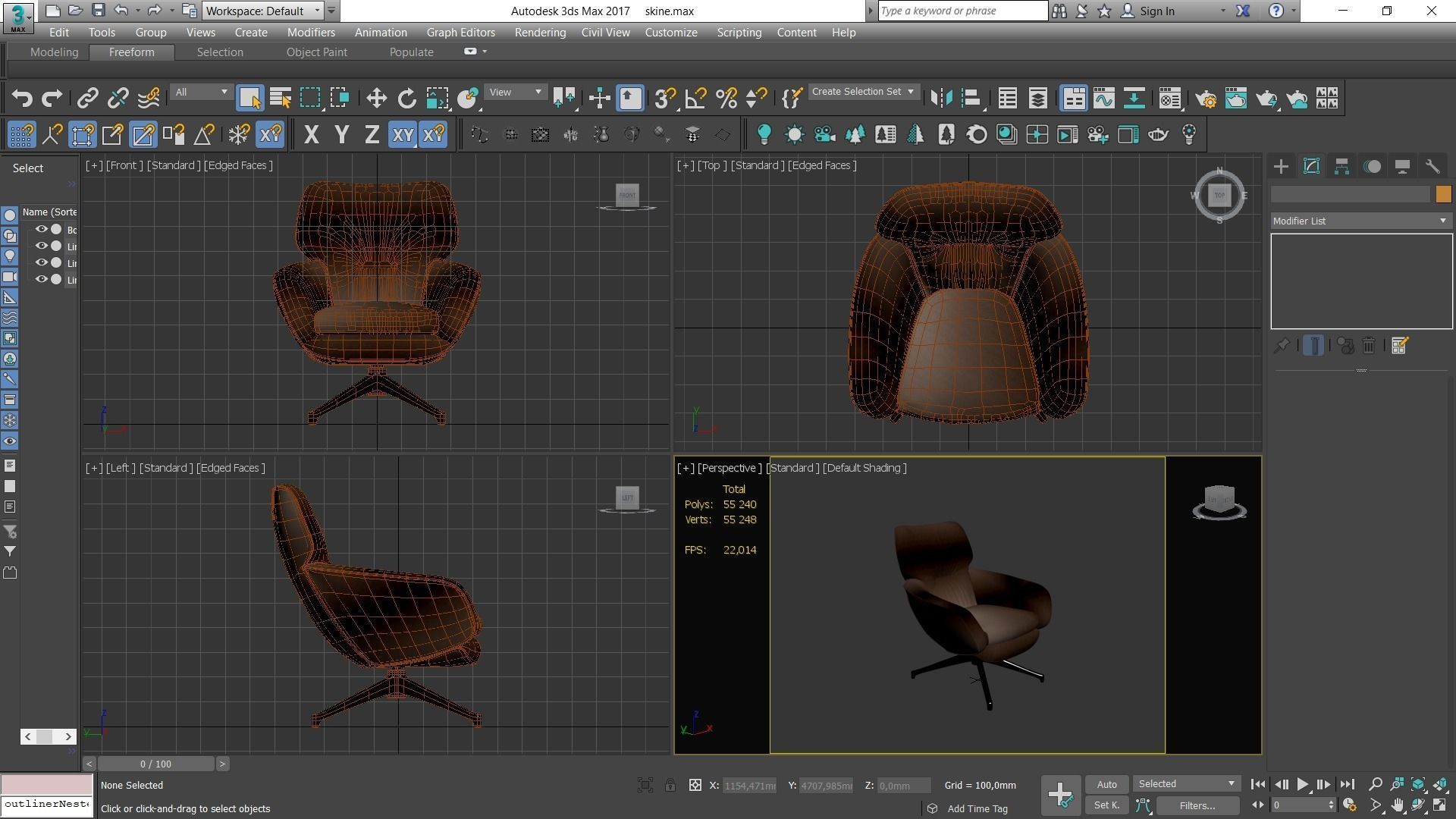
Task: Click the Mirror tool icon
Action: pyautogui.click(x=941, y=98)
